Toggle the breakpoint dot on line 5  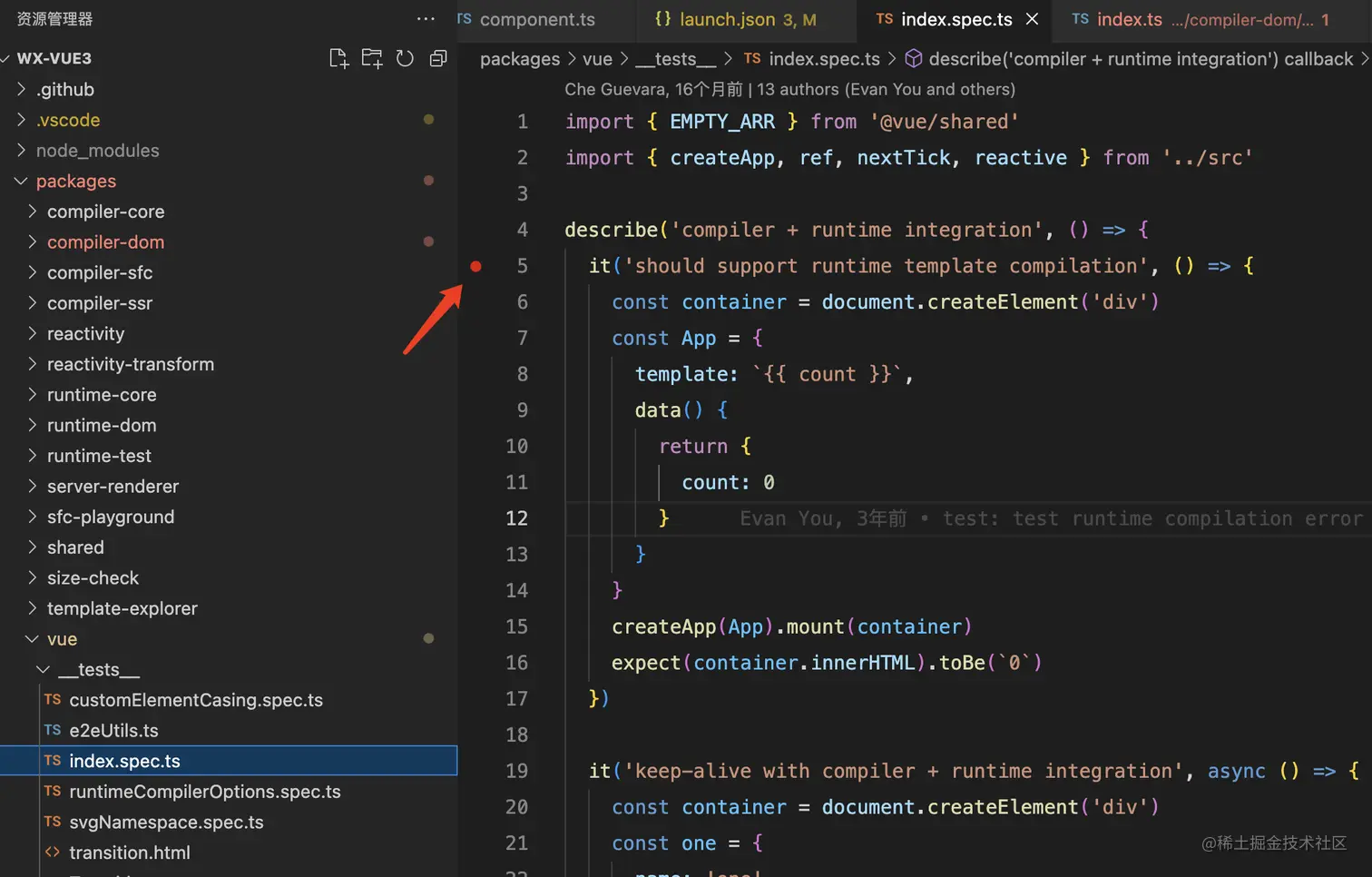click(x=475, y=266)
